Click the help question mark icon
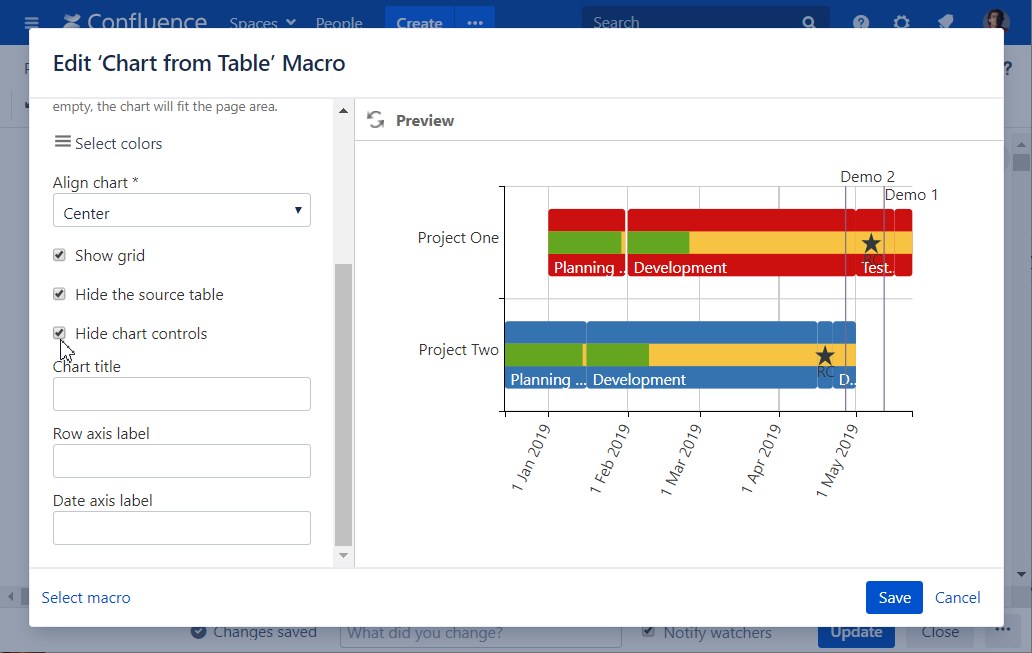Viewport: 1032px width, 653px height. click(x=860, y=22)
